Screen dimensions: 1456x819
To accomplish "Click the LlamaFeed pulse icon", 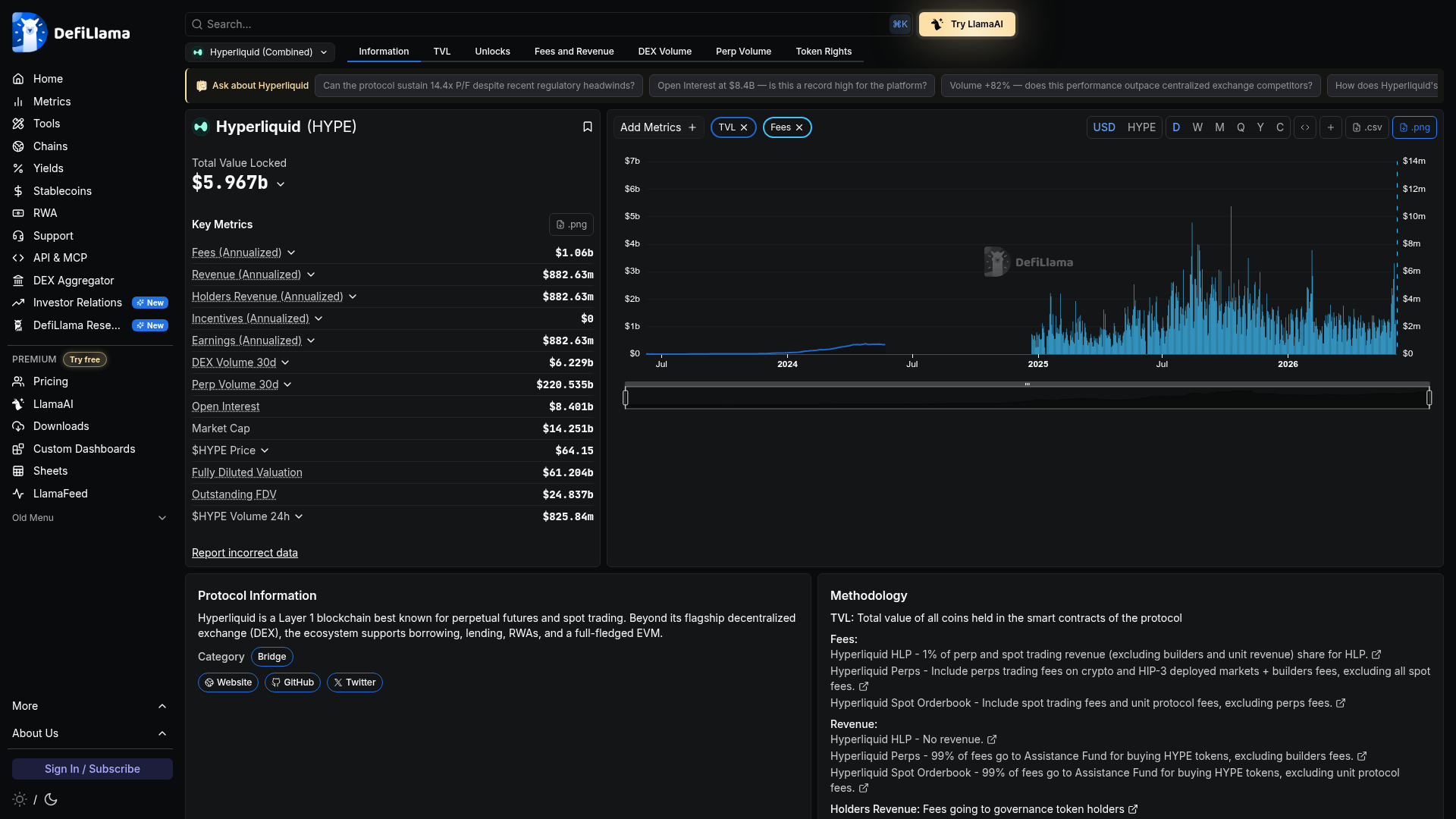I will (x=18, y=494).
